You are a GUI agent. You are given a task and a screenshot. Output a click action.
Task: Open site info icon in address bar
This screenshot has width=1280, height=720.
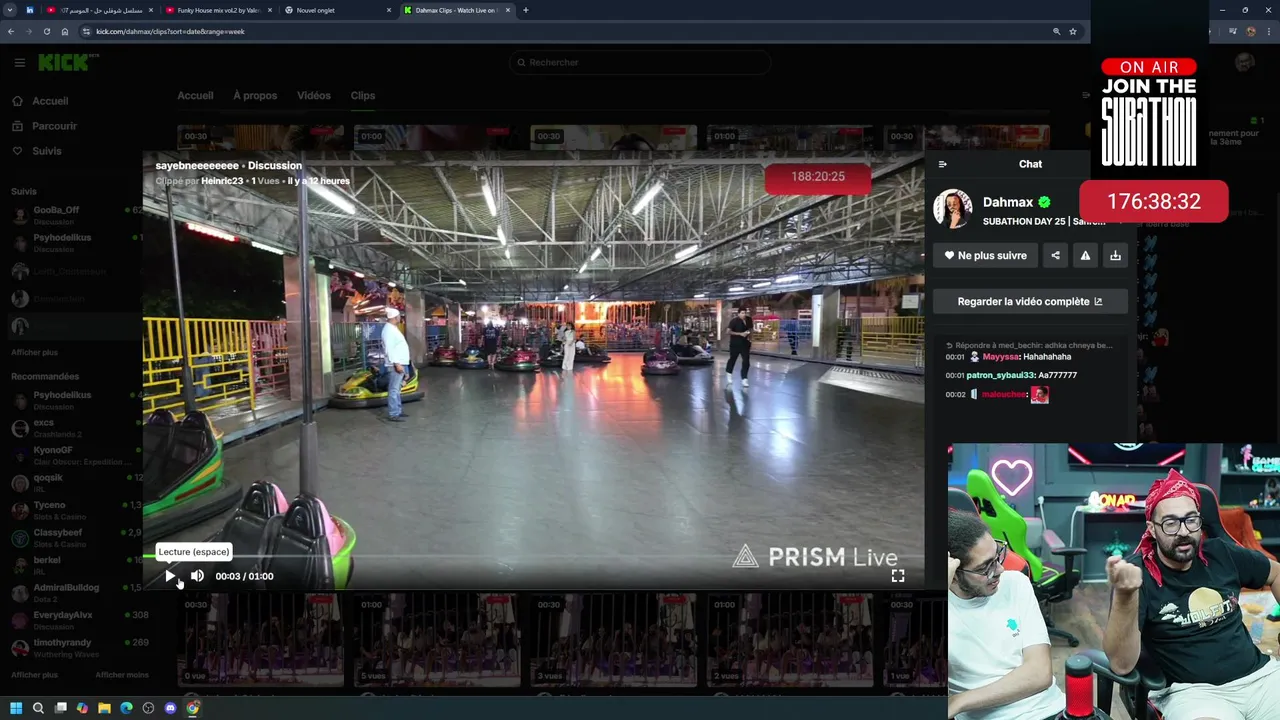pyautogui.click(x=86, y=31)
